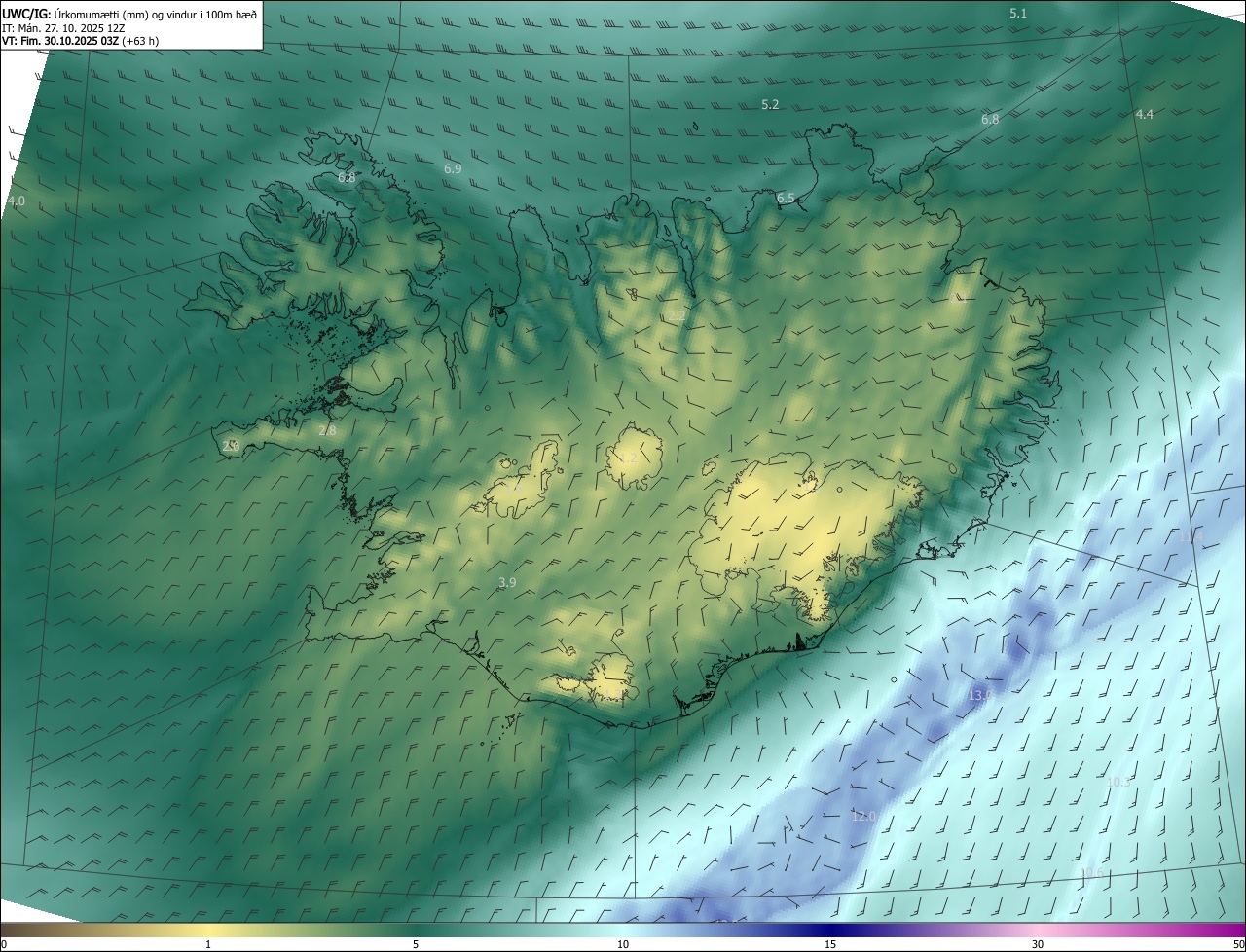Click the colorbar tick label '0'
The height and width of the screenshot is (952, 1246).
coord(3,944)
